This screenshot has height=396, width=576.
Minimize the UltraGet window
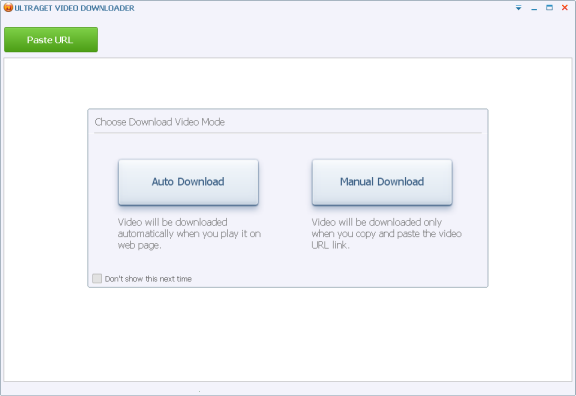click(x=534, y=8)
